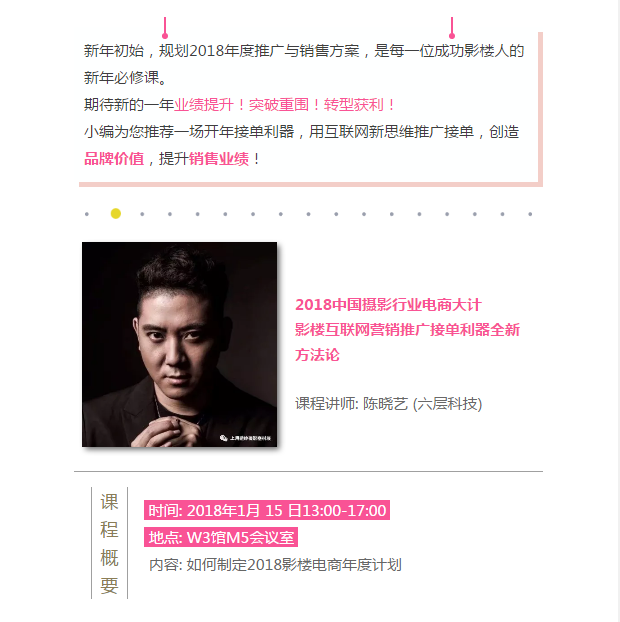
Task: Select the highlighted 时间 date line
Action: pyautogui.click(x=267, y=510)
